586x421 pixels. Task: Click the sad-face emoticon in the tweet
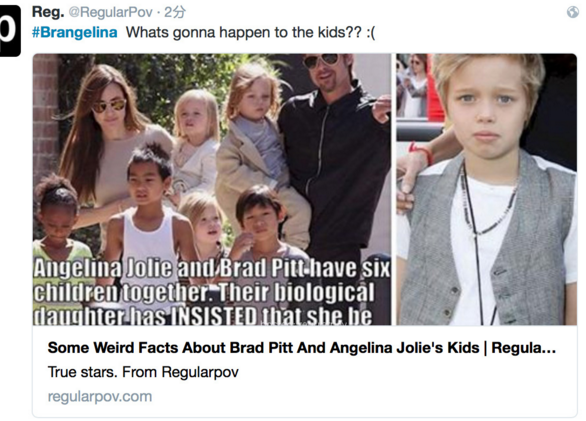click(x=371, y=33)
